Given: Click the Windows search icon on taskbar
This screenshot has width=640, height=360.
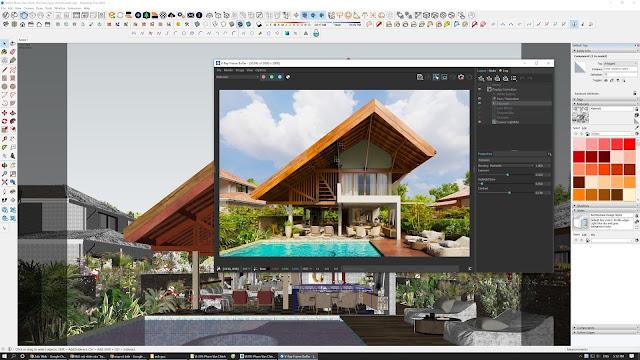Looking at the screenshot, I should point(13,356).
